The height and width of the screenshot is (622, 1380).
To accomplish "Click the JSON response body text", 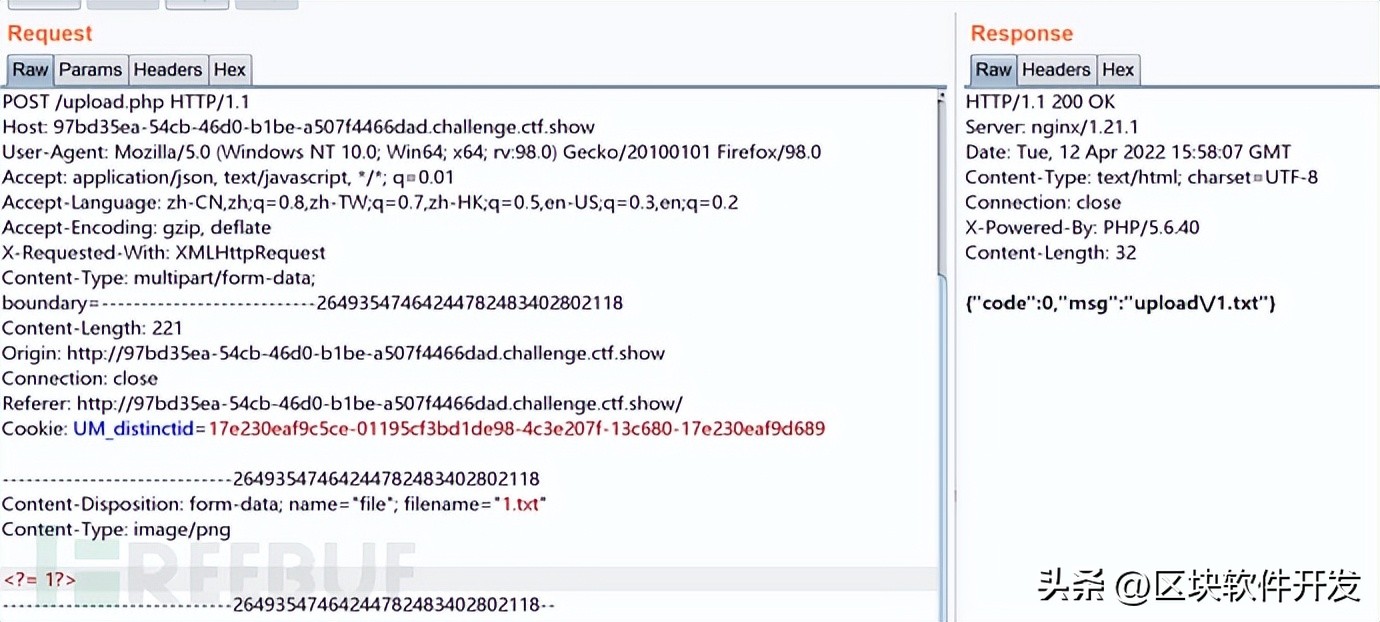I will 1120,303.
